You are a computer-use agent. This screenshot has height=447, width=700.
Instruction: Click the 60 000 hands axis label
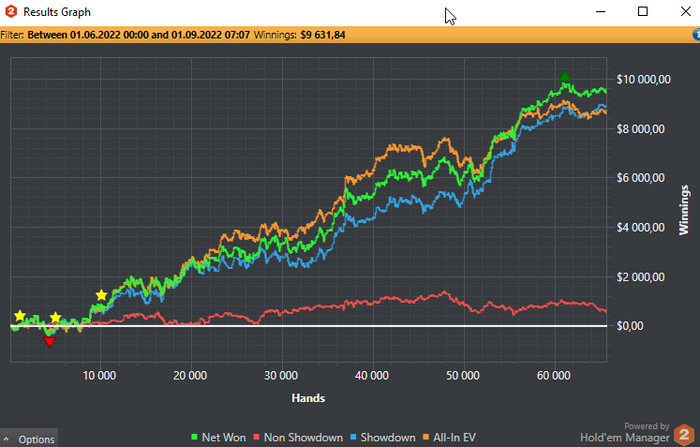pyautogui.click(x=554, y=376)
